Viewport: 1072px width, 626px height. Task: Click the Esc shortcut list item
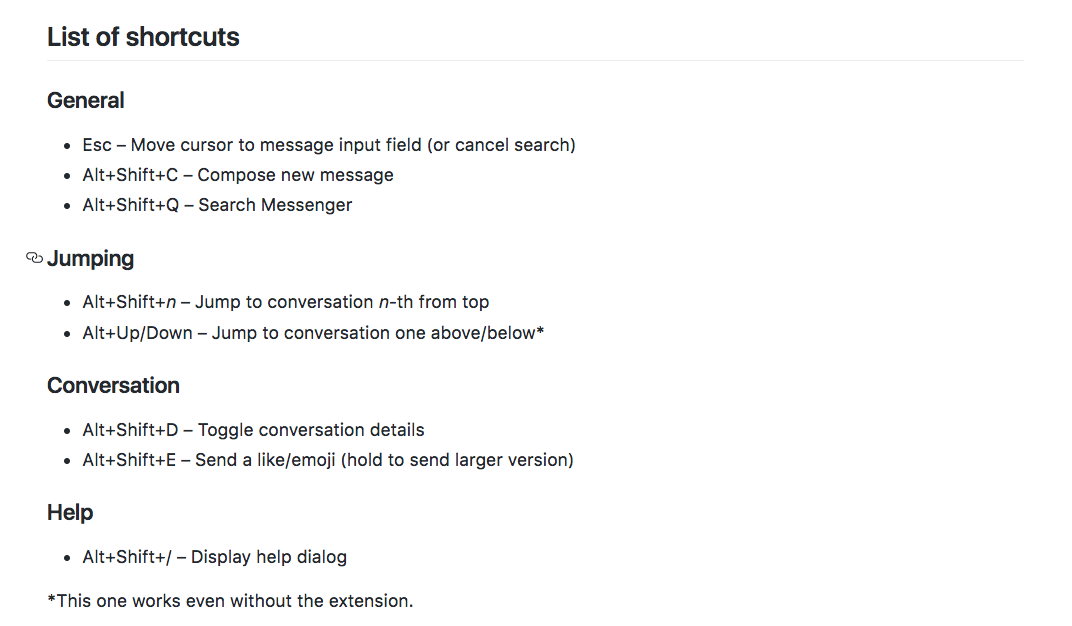coord(329,145)
